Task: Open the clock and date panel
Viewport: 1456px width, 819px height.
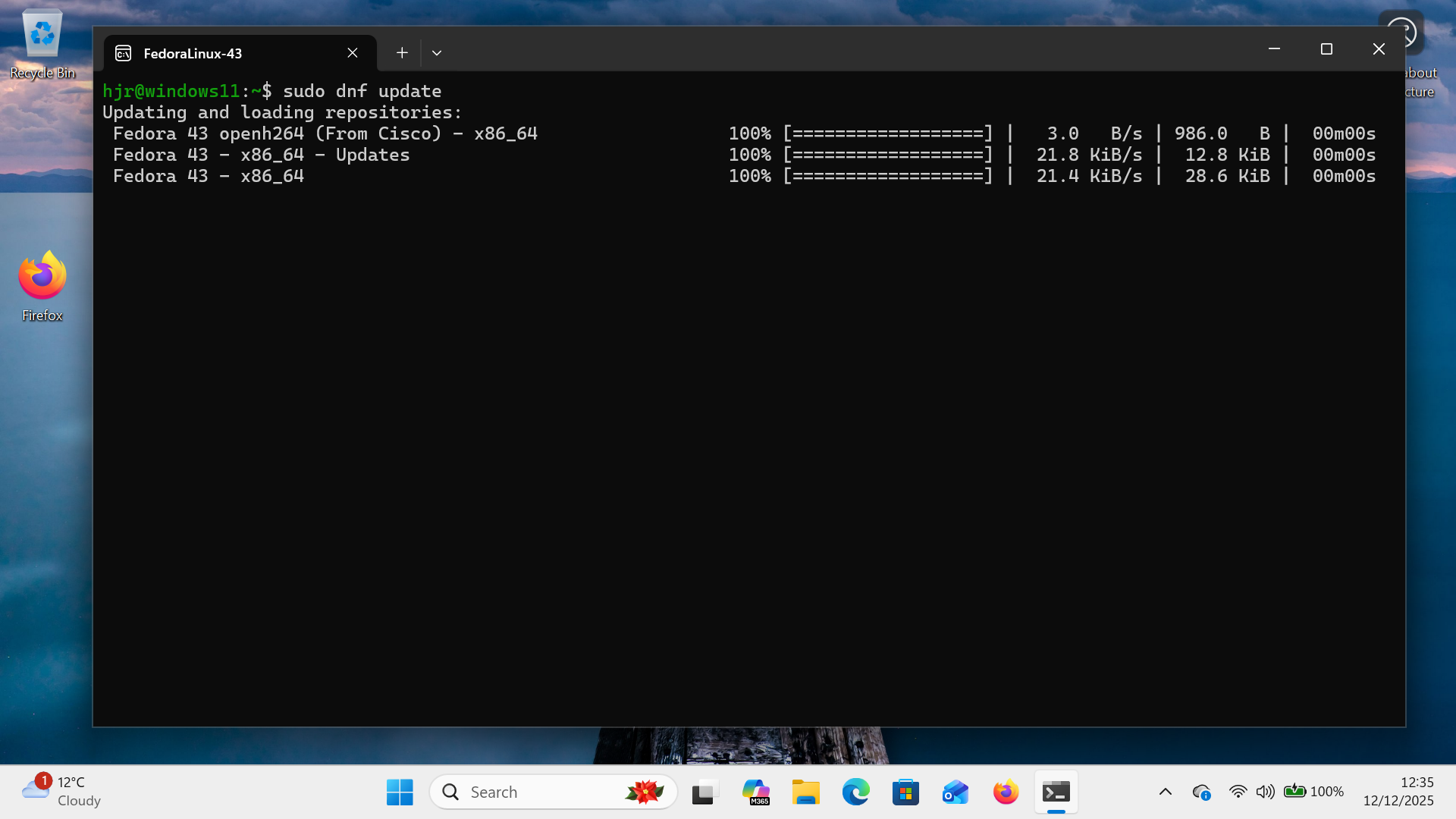Action: pyautogui.click(x=1398, y=792)
